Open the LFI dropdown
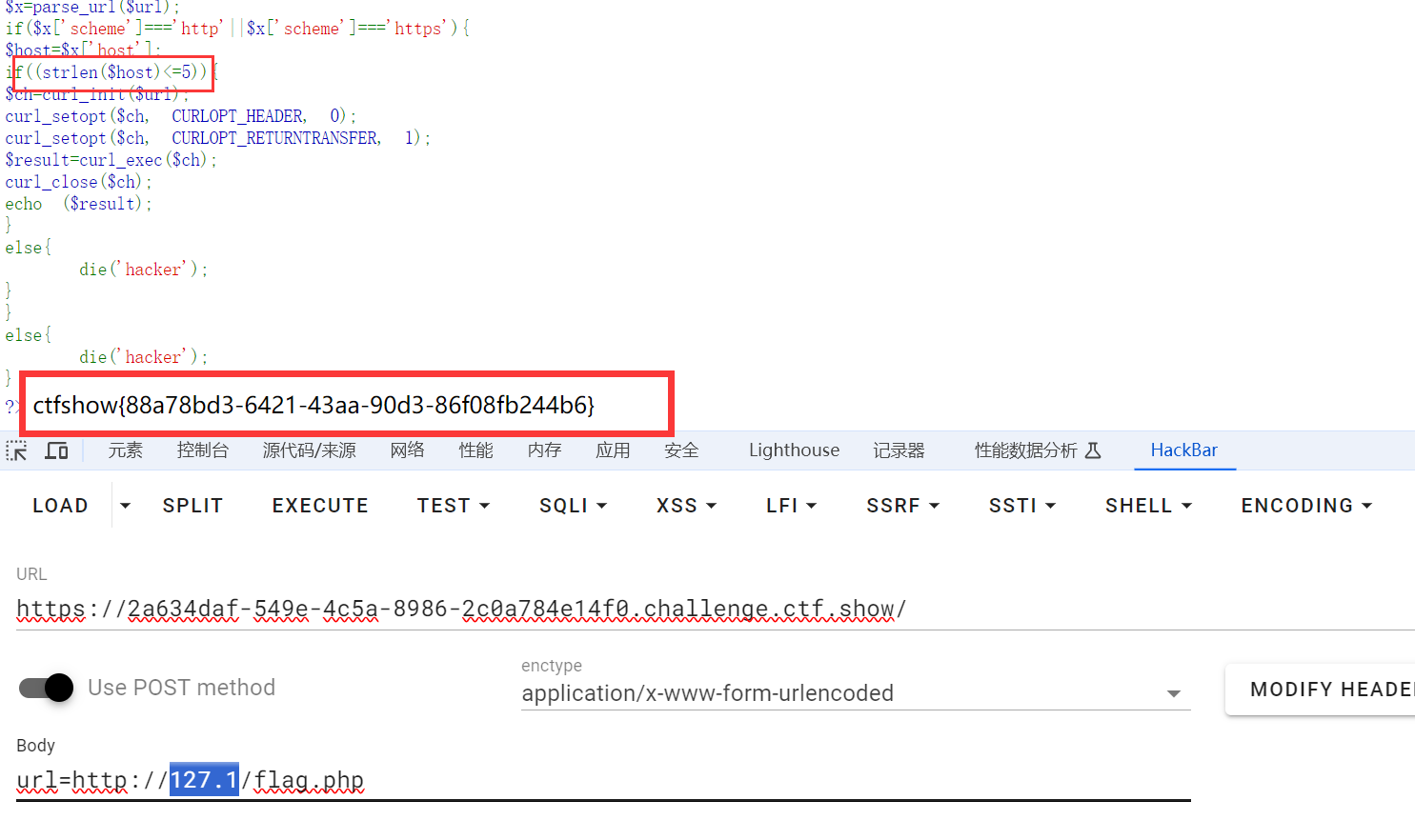The height and width of the screenshot is (840, 1415). point(791,506)
